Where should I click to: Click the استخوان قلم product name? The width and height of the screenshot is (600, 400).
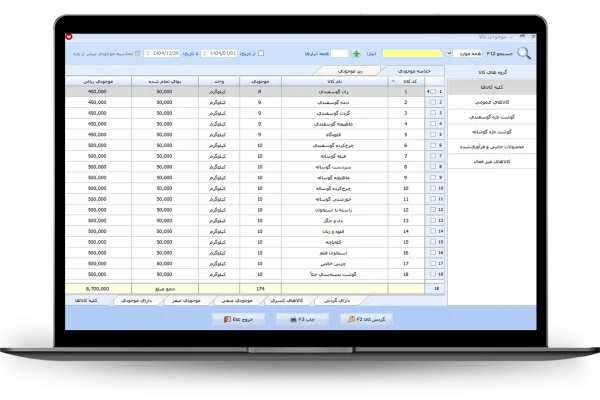click(x=333, y=253)
